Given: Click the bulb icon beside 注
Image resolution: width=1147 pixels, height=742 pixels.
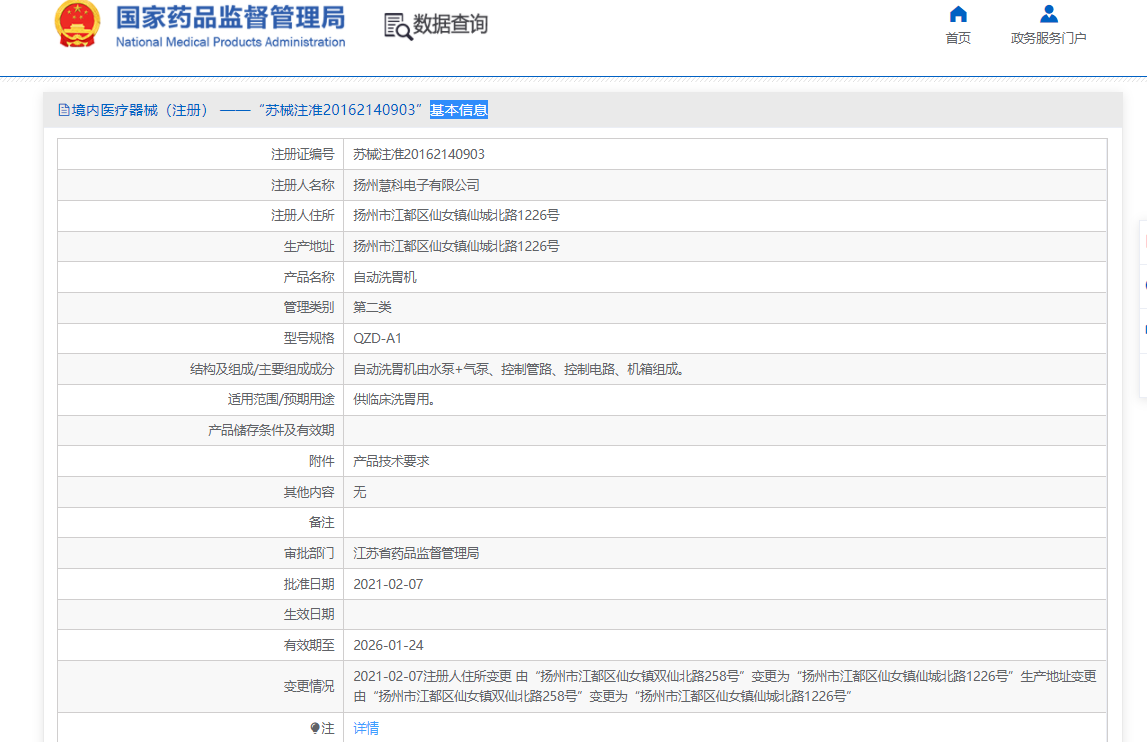Looking at the screenshot, I should [x=315, y=728].
